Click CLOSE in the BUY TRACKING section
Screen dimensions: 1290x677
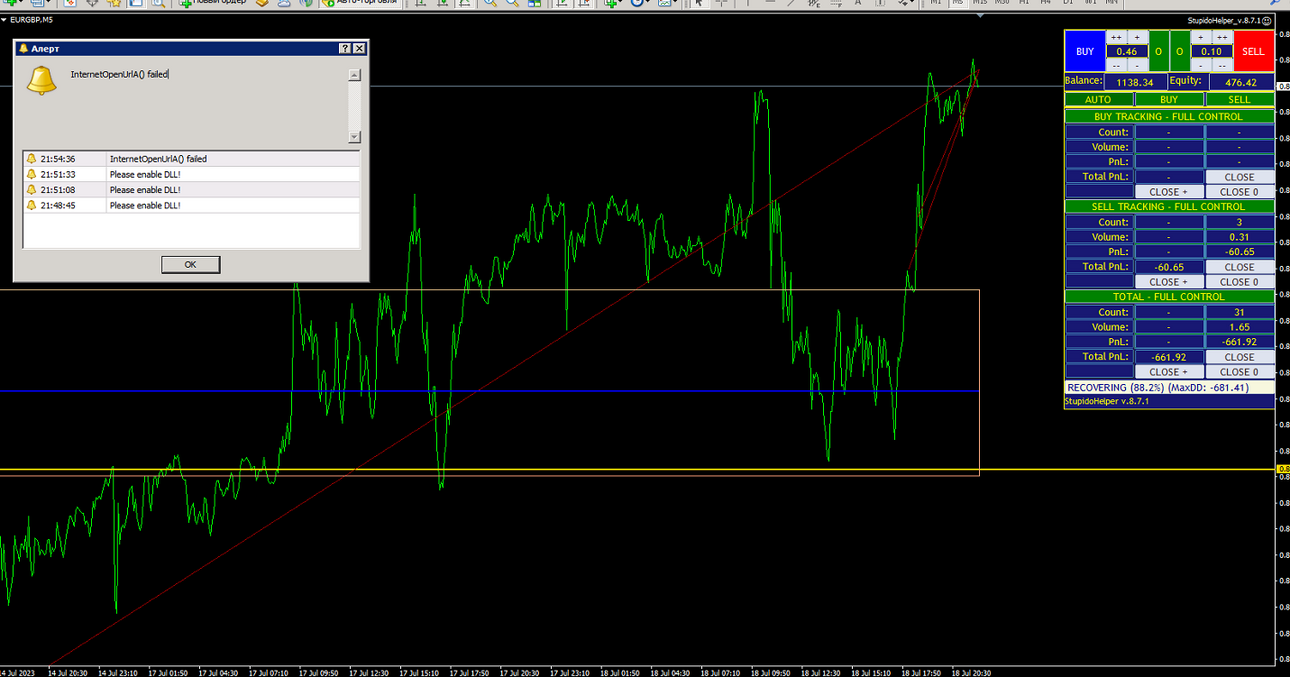[1240, 177]
